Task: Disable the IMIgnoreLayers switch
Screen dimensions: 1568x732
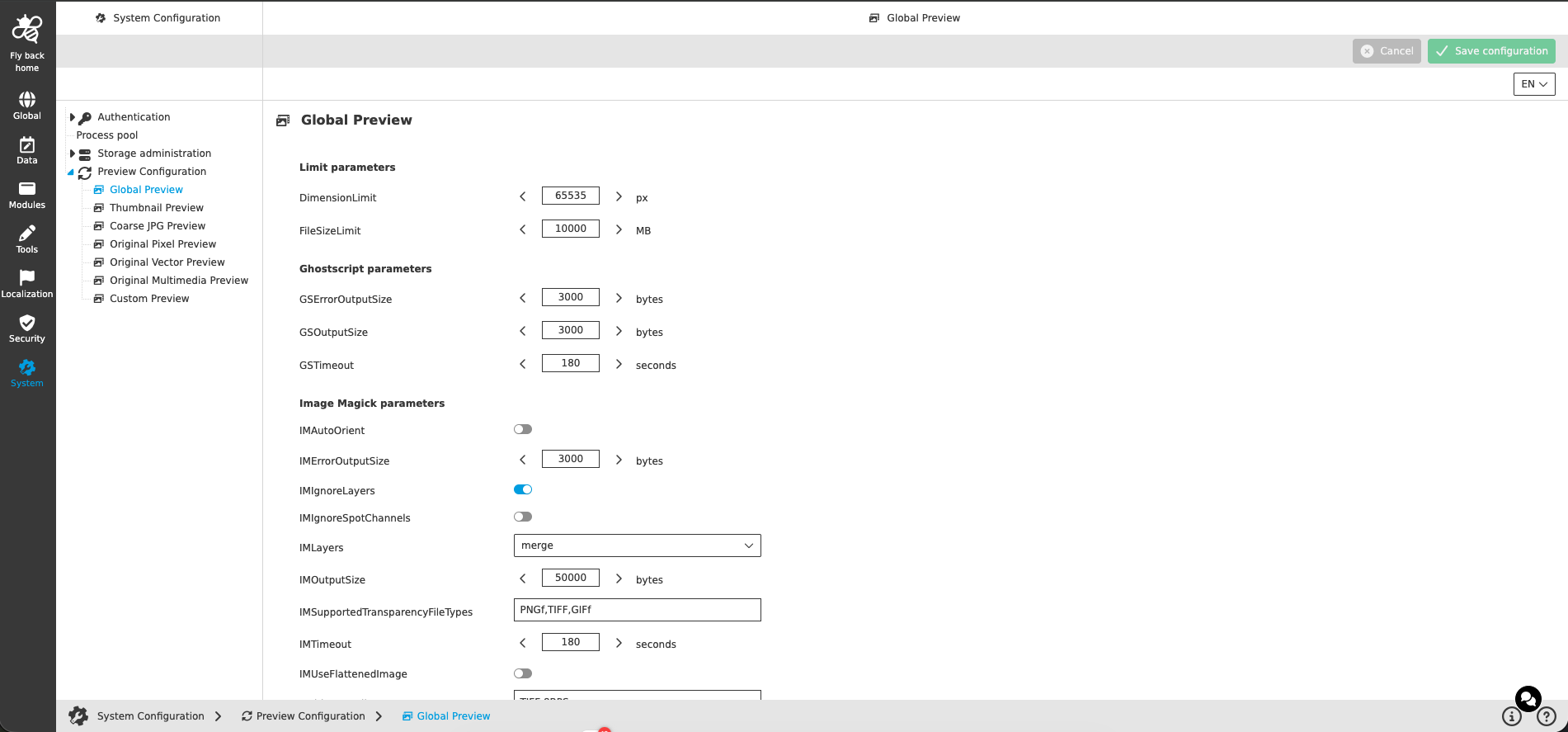Action: [x=523, y=489]
